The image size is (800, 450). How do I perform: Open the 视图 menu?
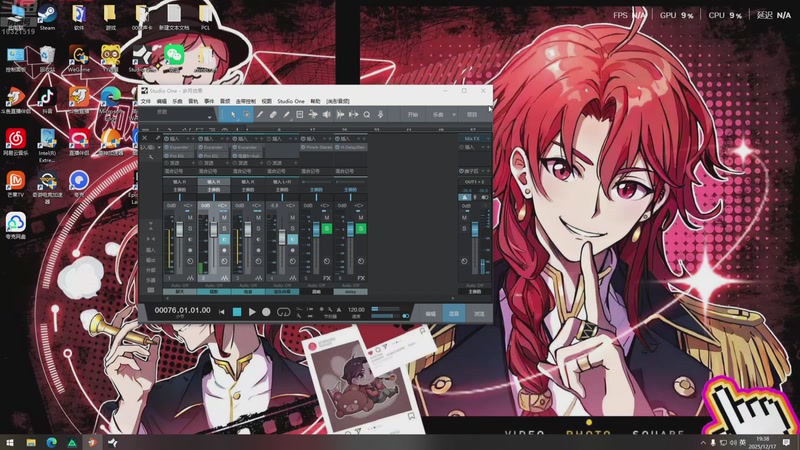coord(267,101)
